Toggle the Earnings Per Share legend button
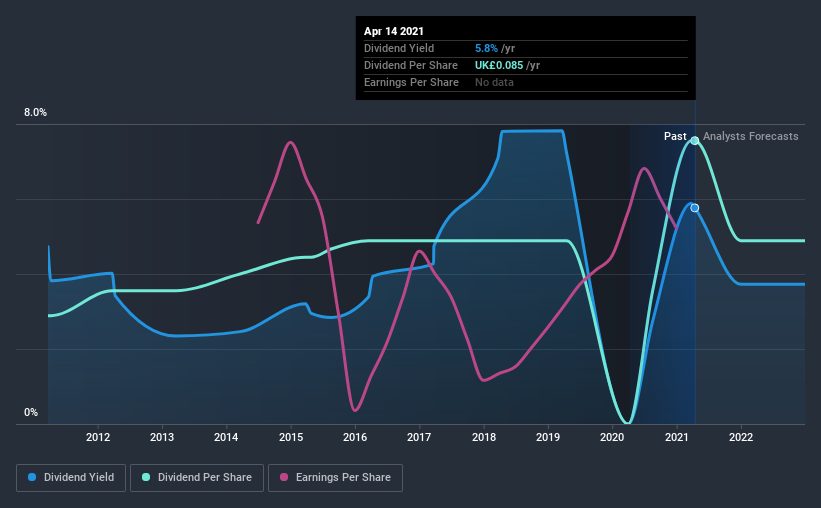 click(335, 478)
